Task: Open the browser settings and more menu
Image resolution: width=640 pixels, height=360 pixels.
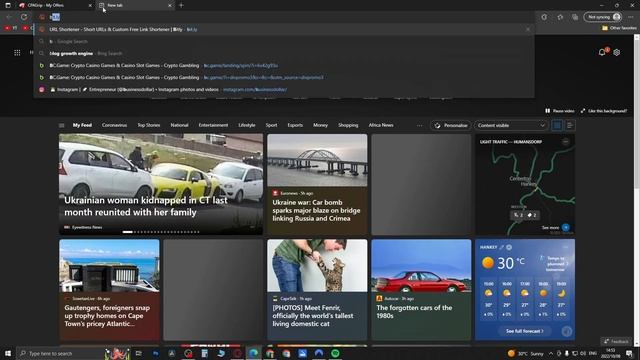Action: [x=631, y=17]
